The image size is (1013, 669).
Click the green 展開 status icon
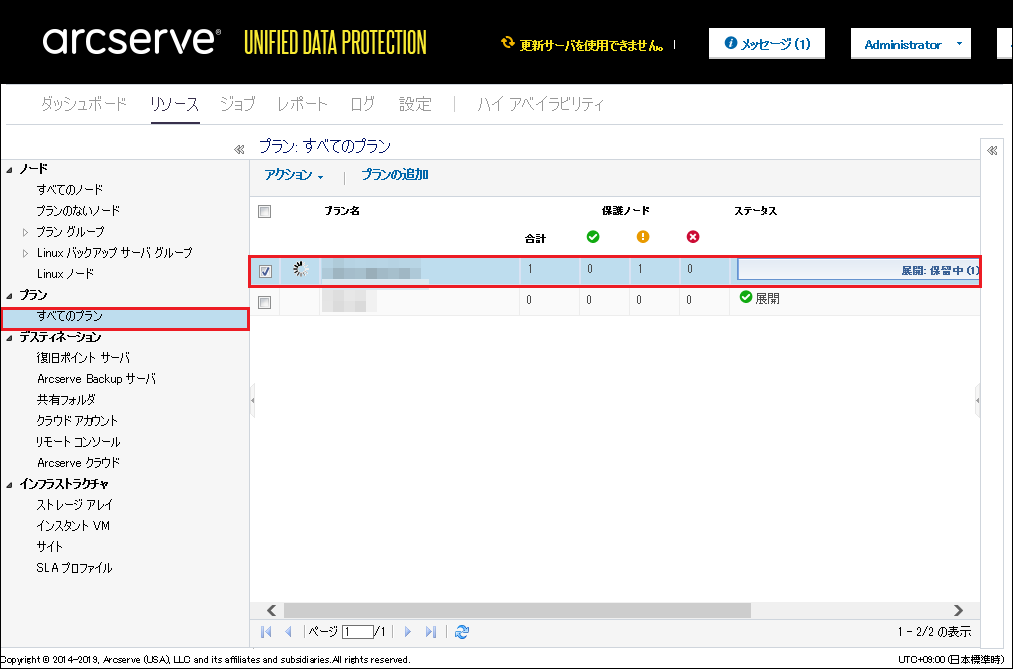point(746,297)
